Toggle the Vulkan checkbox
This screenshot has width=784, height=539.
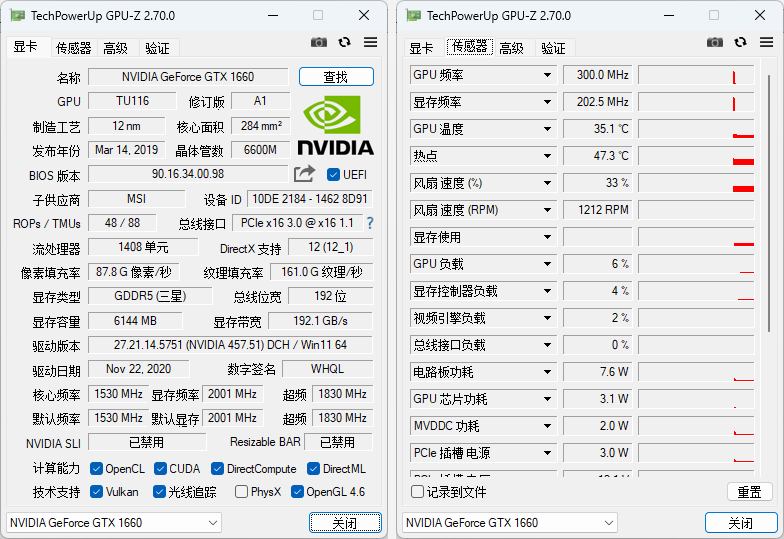tap(96, 492)
